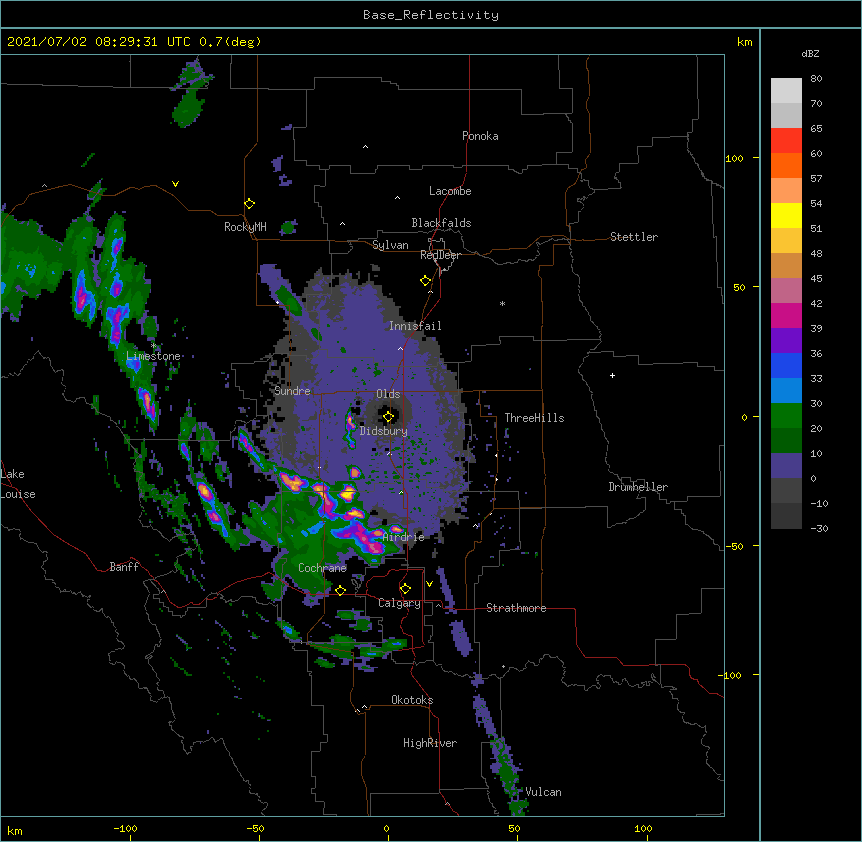This screenshot has height=842, width=862.
Task: Click the Sundre label
Action: pos(292,391)
